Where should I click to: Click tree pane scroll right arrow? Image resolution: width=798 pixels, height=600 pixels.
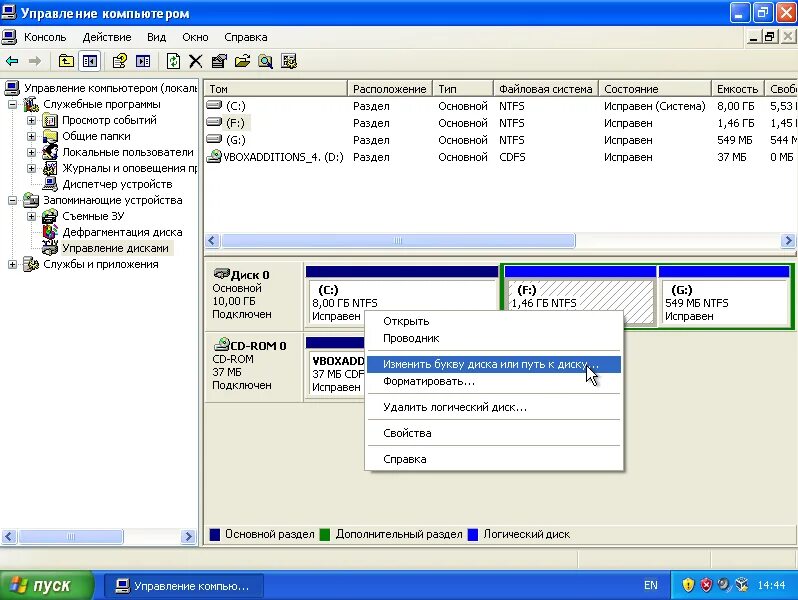pos(188,536)
